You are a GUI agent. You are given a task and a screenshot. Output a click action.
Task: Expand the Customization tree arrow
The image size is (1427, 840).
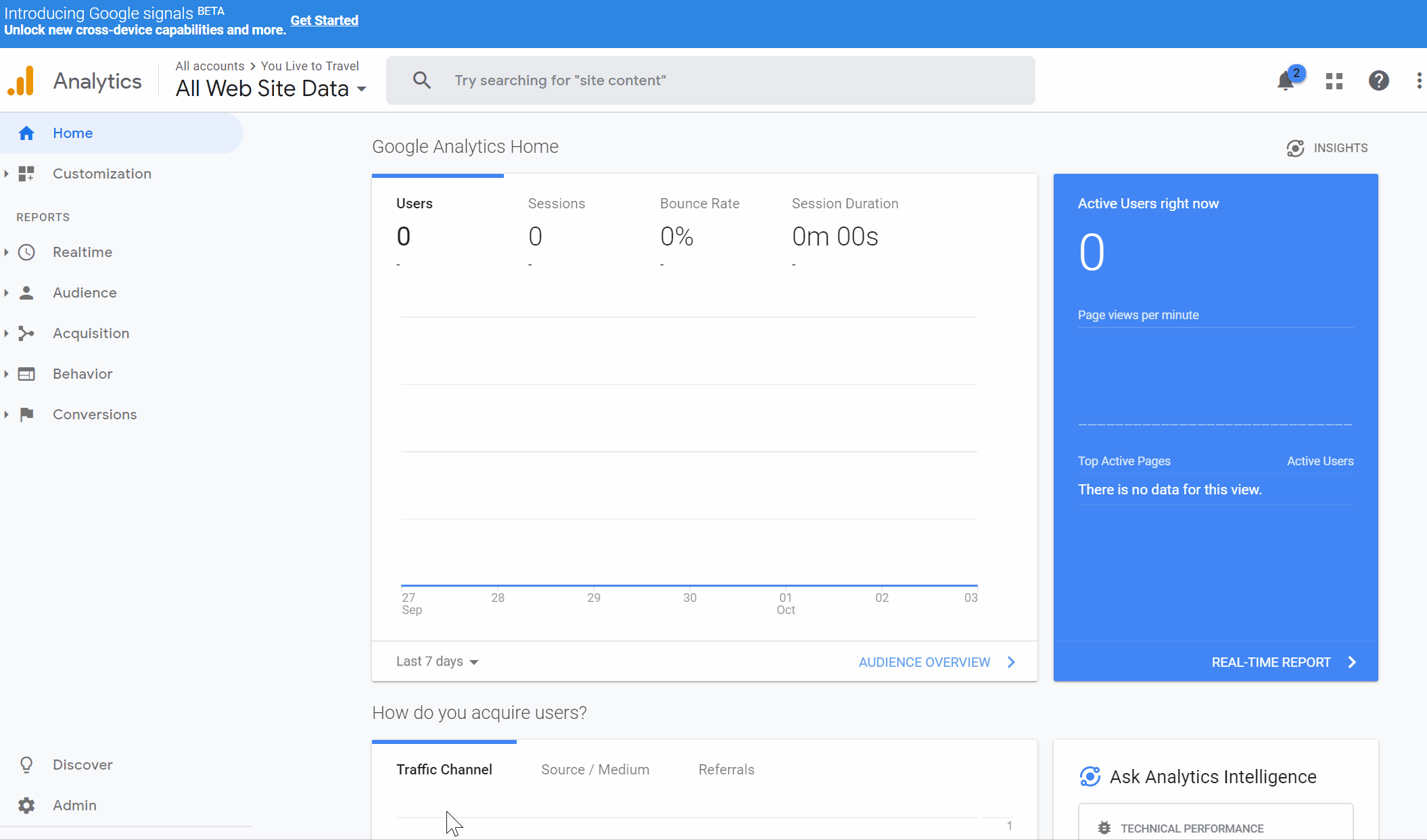[6, 174]
